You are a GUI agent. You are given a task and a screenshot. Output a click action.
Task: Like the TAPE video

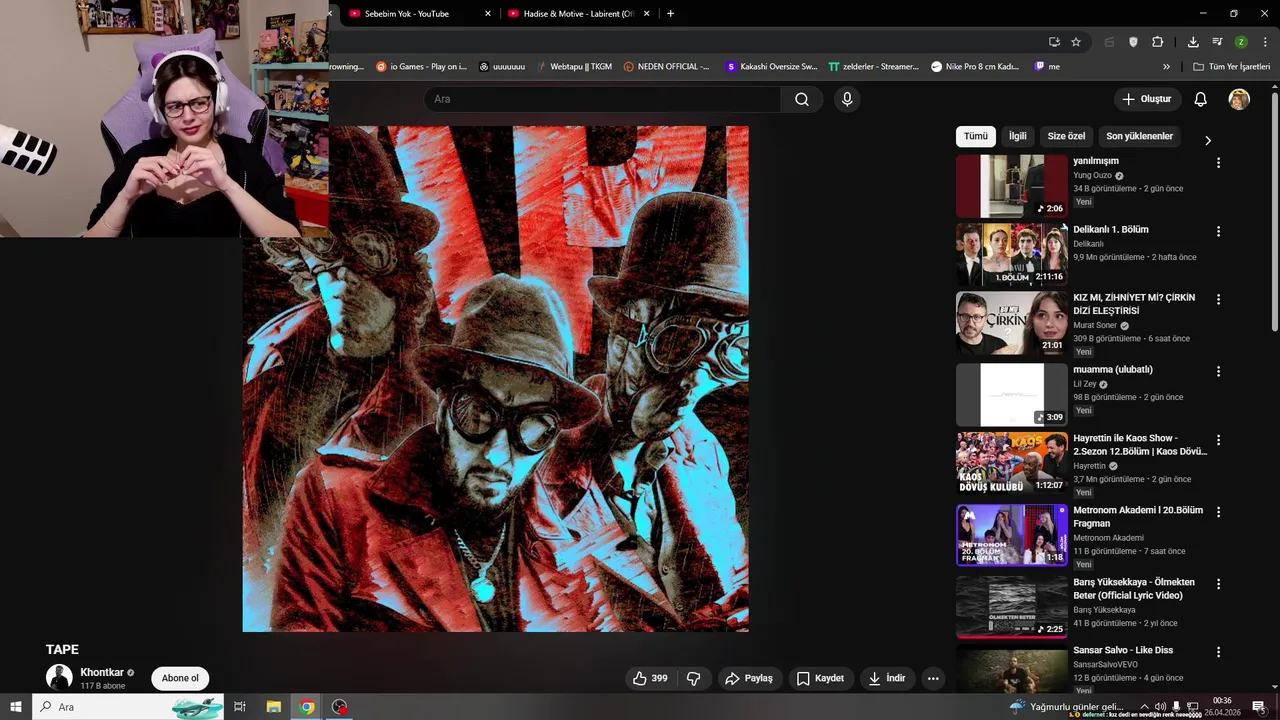click(650, 678)
